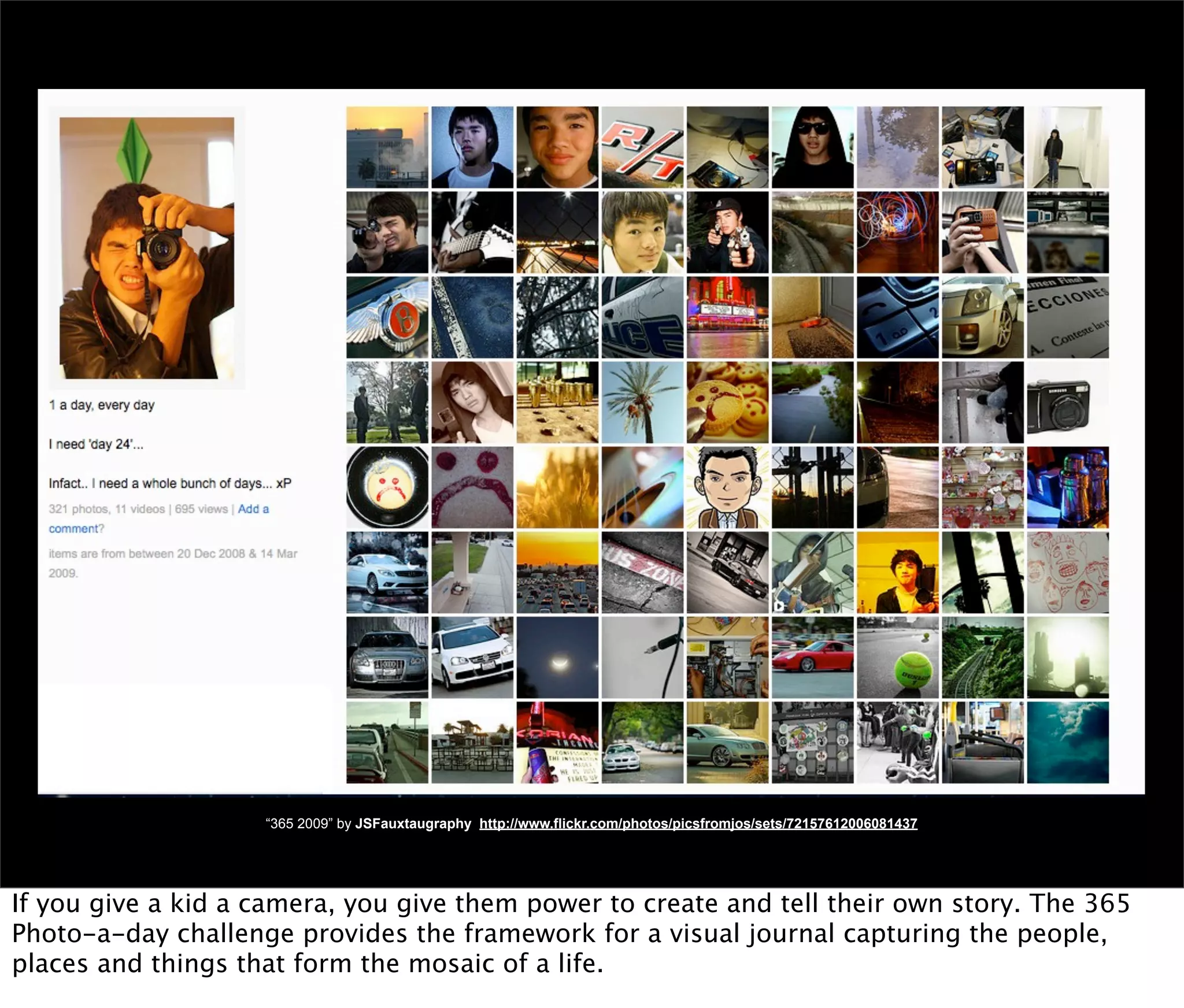1184x1008 pixels.
Task: Select the white Volkswagen car thumbnail
Action: (x=472, y=657)
